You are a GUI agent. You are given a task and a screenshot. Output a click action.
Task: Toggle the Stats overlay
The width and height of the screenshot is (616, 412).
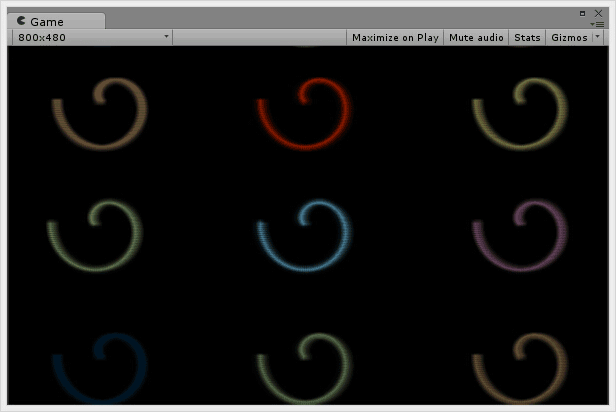pos(527,38)
